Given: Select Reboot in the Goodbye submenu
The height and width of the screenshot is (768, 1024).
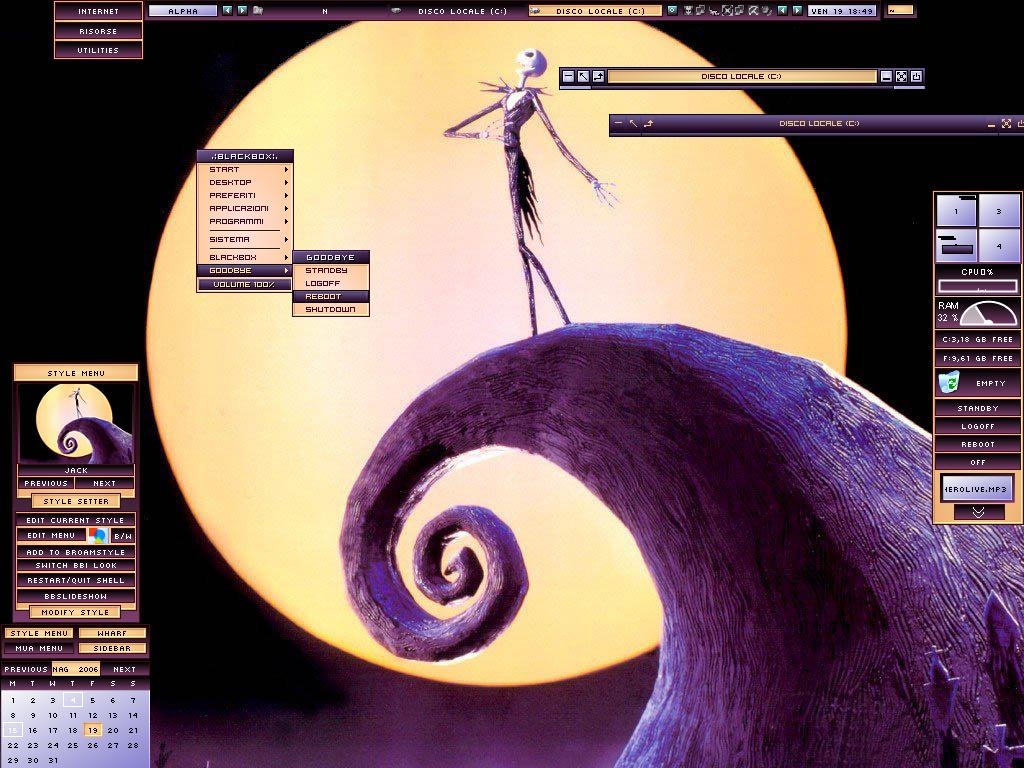Looking at the screenshot, I should (331, 296).
